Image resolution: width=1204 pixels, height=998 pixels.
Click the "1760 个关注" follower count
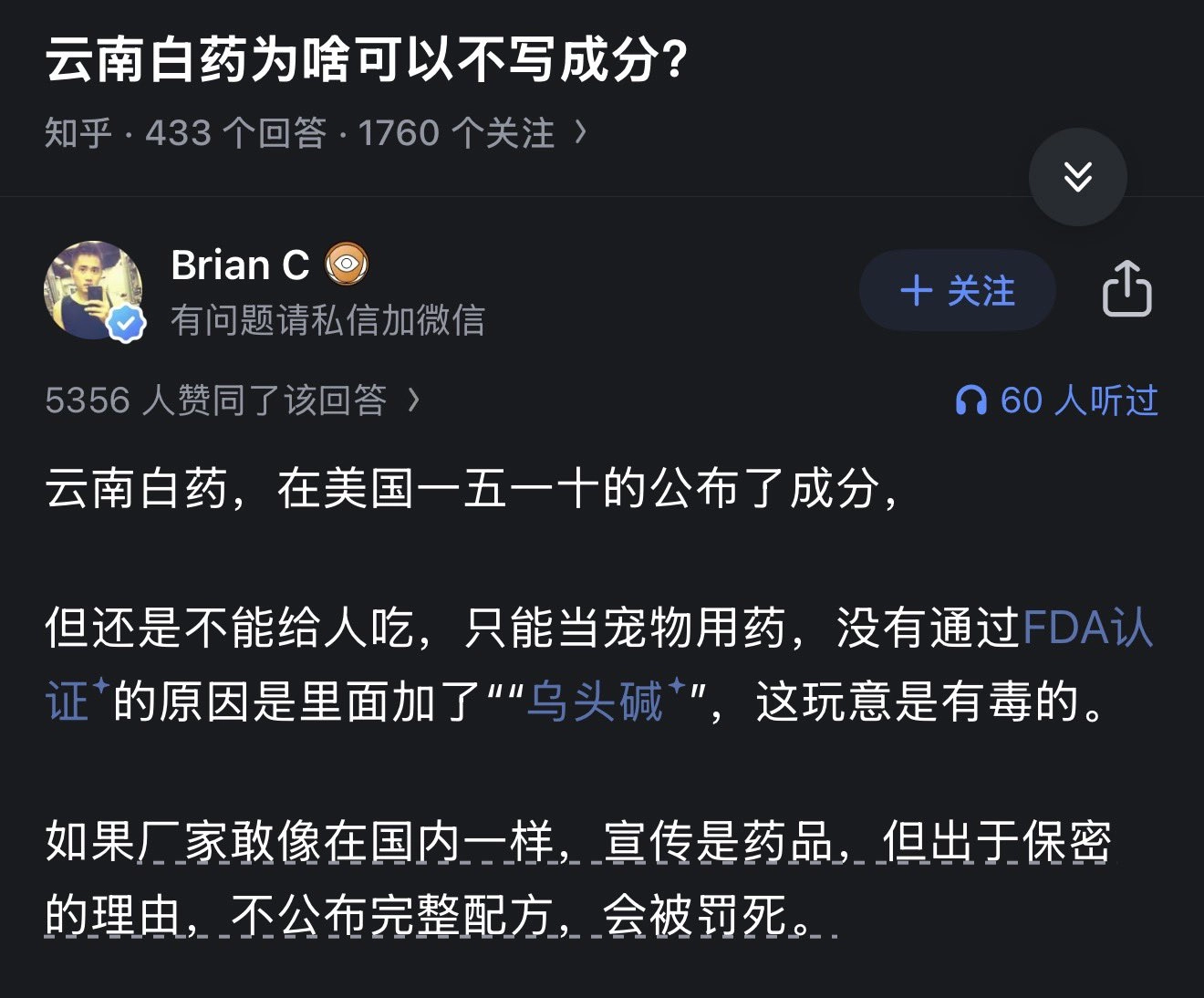pyautogui.click(x=456, y=133)
